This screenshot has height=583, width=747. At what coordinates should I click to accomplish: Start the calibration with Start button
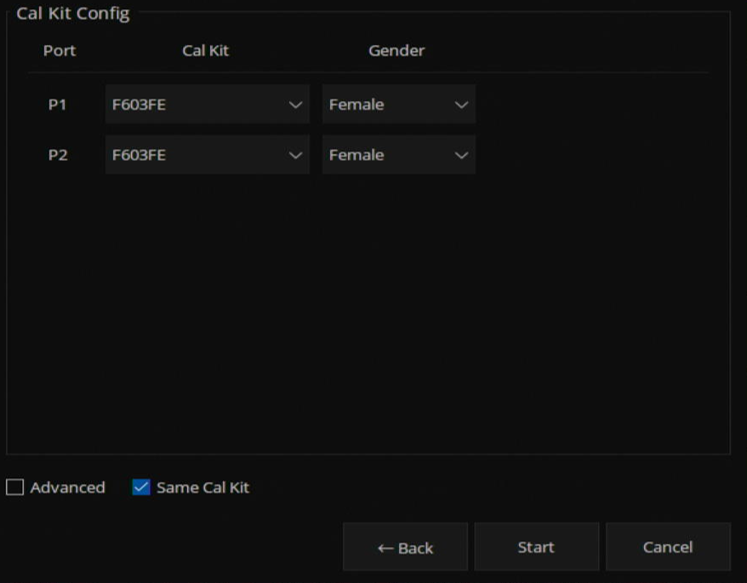point(536,547)
